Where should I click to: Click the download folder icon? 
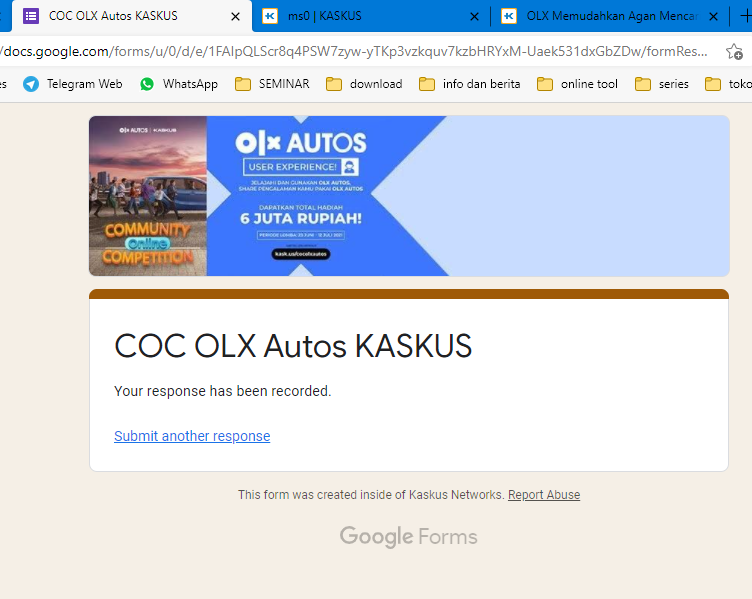click(334, 84)
